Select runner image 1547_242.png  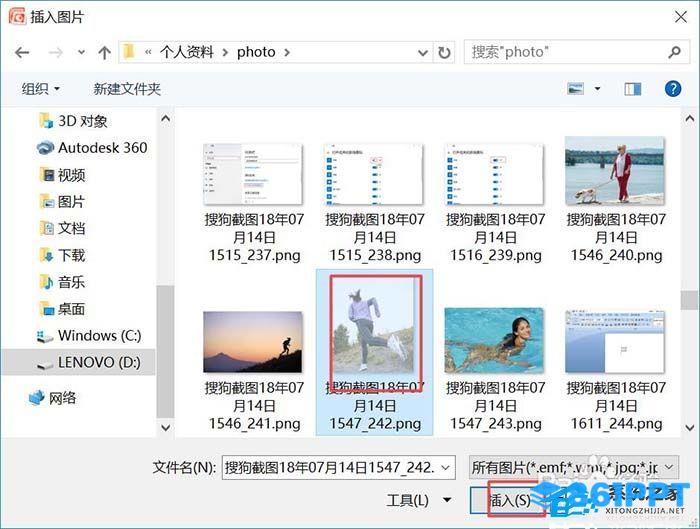tap(374, 325)
